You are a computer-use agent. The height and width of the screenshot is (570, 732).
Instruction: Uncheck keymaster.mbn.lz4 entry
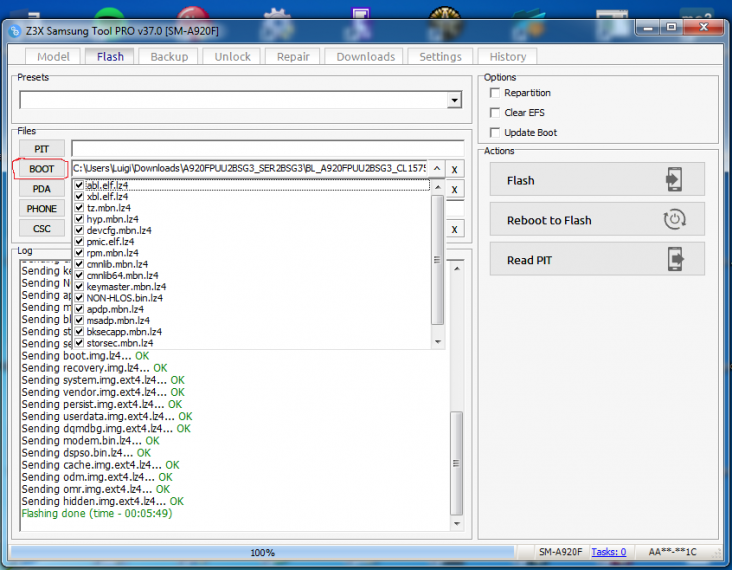[79, 287]
